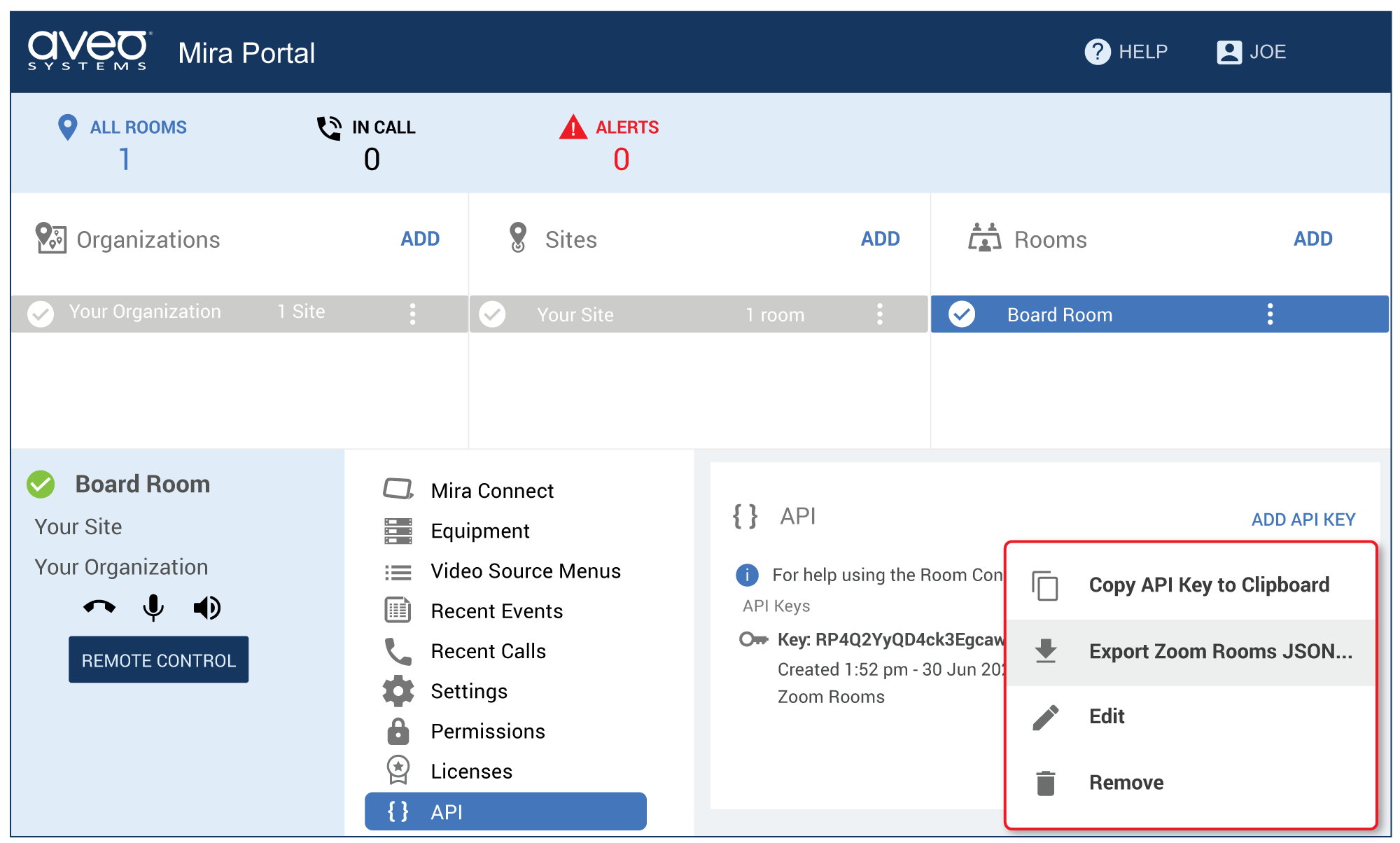Click the hang up call icon
The image size is (1400, 843).
click(x=99, y=607)
